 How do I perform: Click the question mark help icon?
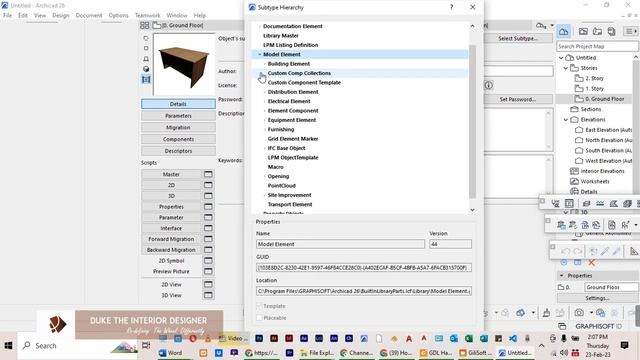click(451, 7)
